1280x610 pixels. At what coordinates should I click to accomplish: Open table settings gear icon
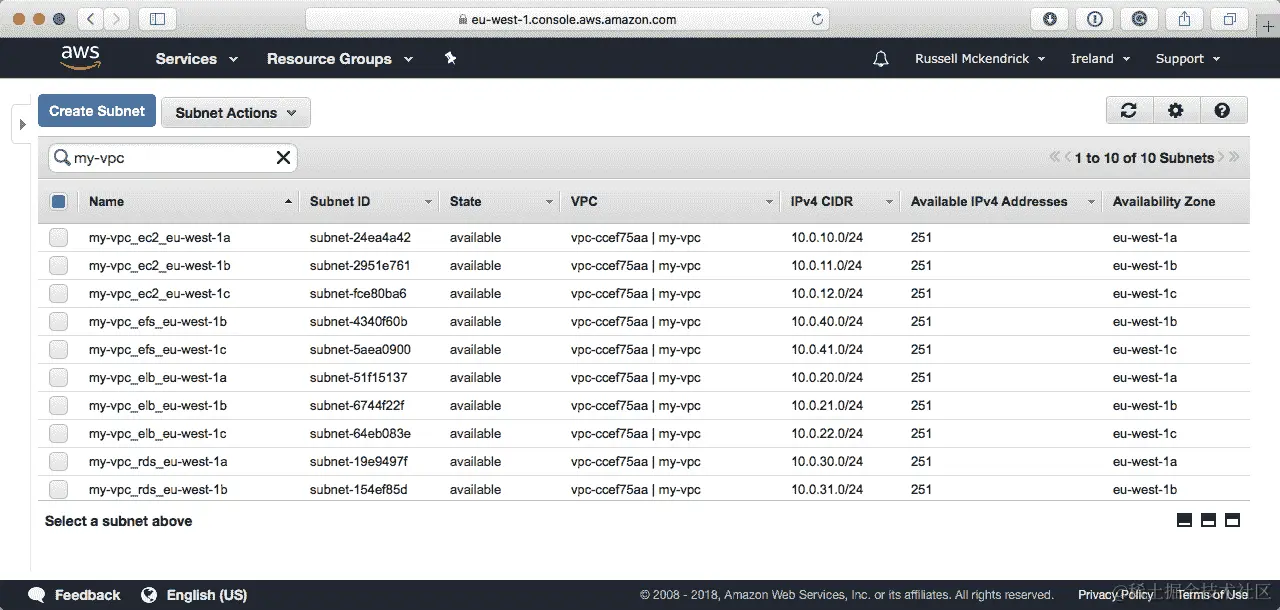point(1176,111)
